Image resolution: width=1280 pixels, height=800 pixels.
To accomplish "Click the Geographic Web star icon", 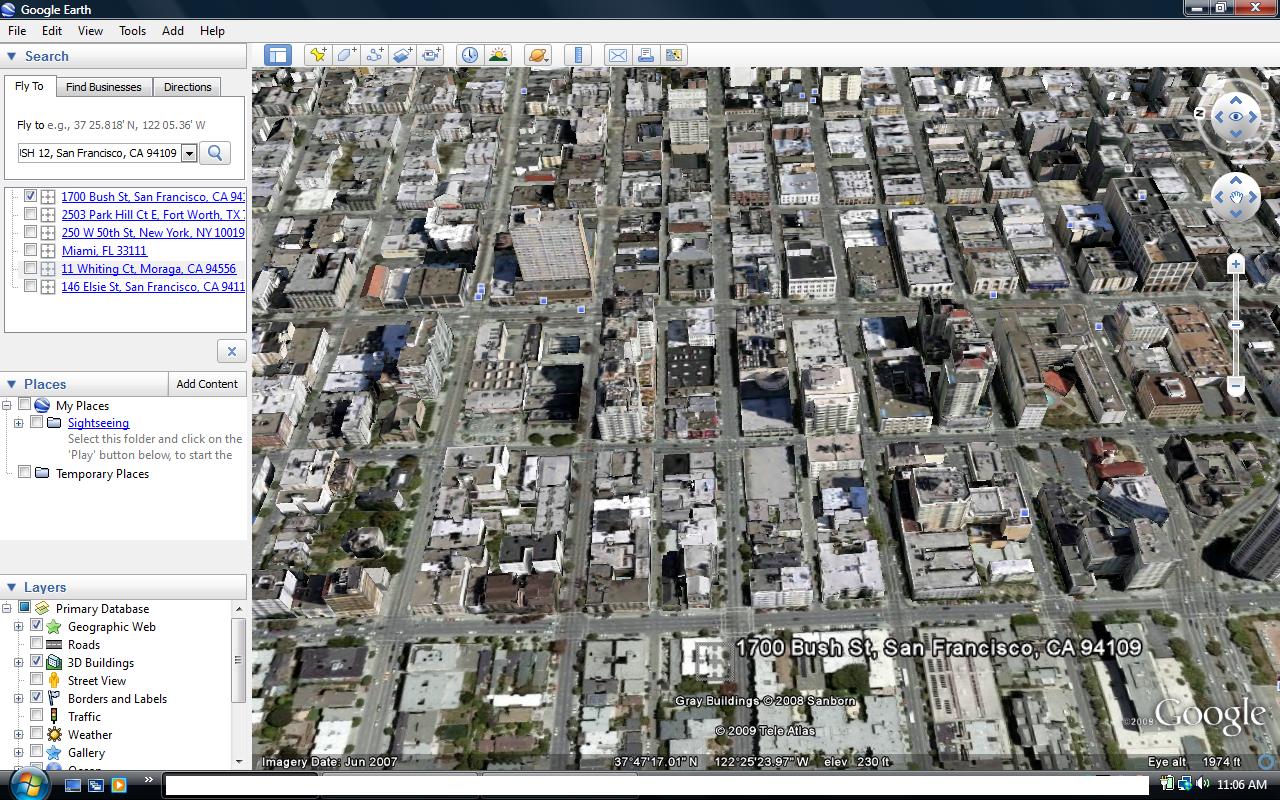I will (54, 626).
